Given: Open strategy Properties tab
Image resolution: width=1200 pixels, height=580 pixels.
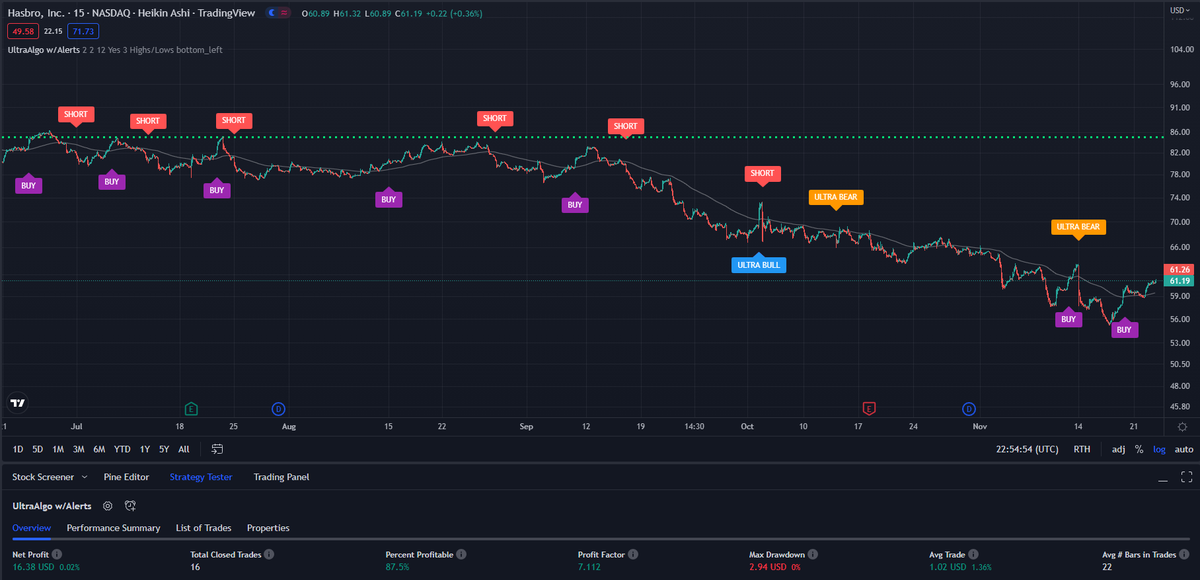Looking at the screenshot, I should (268, 527).
